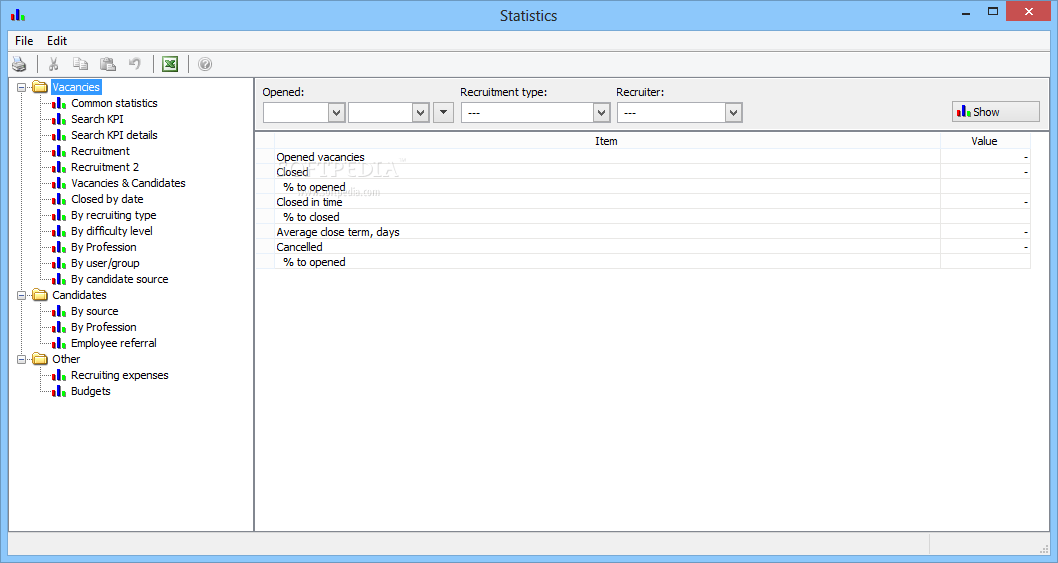Image resolution: width=1058 pixels, height=563 pixels.
Task: Click the Cut scissors icon
Action: [x=53, y=64]
